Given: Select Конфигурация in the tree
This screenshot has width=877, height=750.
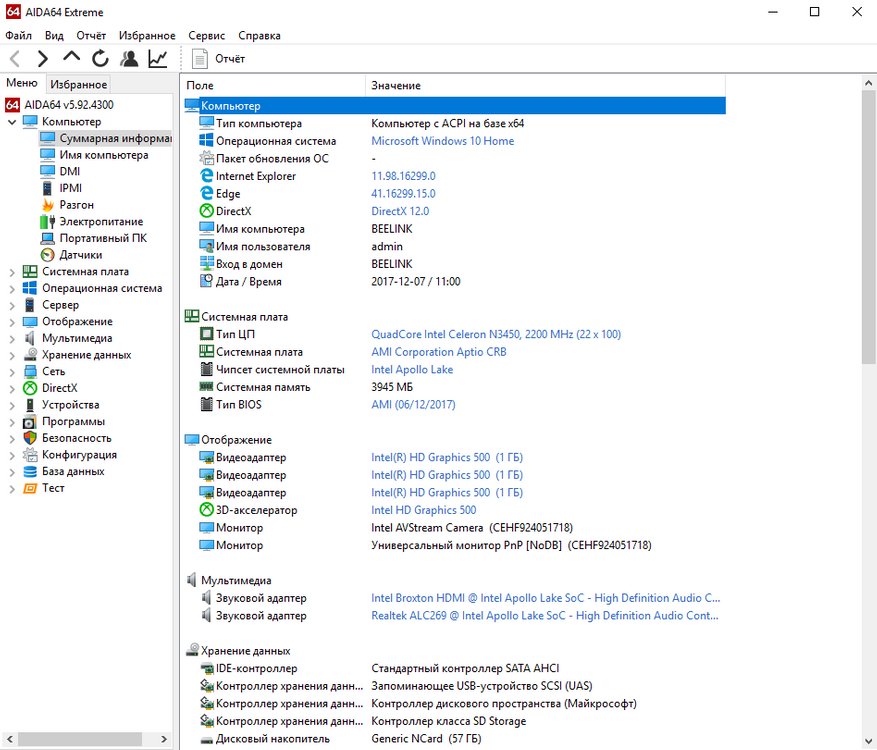Looking at the screenshot, I should 79,455.
